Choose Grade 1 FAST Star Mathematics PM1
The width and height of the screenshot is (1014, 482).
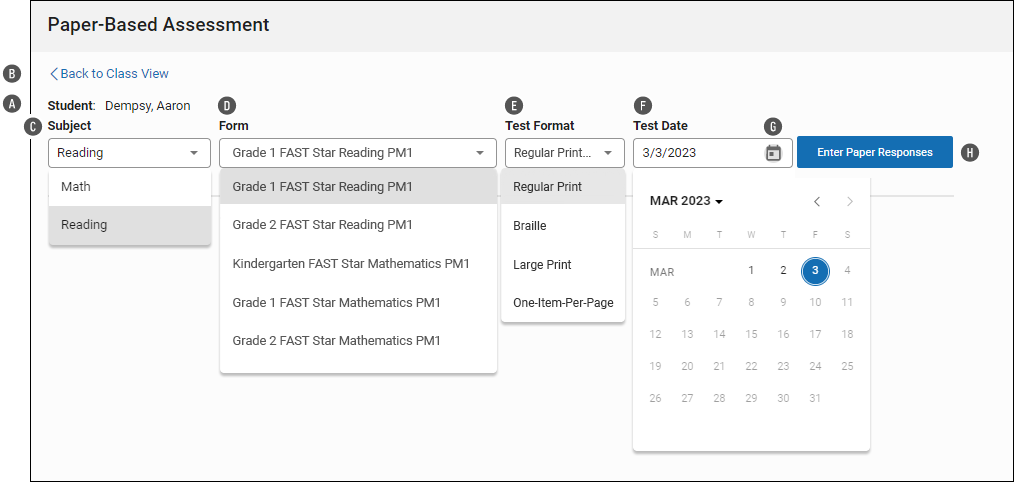(x=358, y=302)
